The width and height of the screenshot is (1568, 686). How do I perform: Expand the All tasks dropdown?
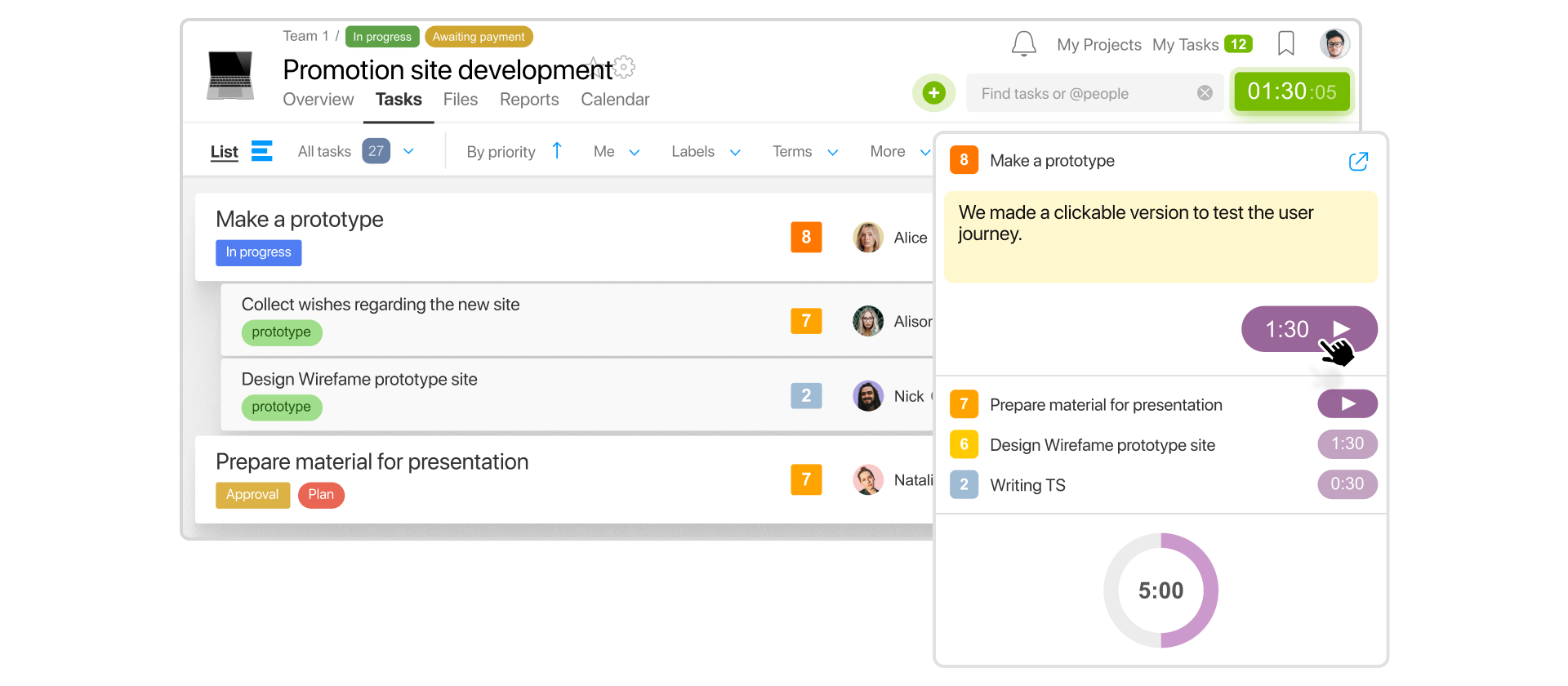point(409,152)
